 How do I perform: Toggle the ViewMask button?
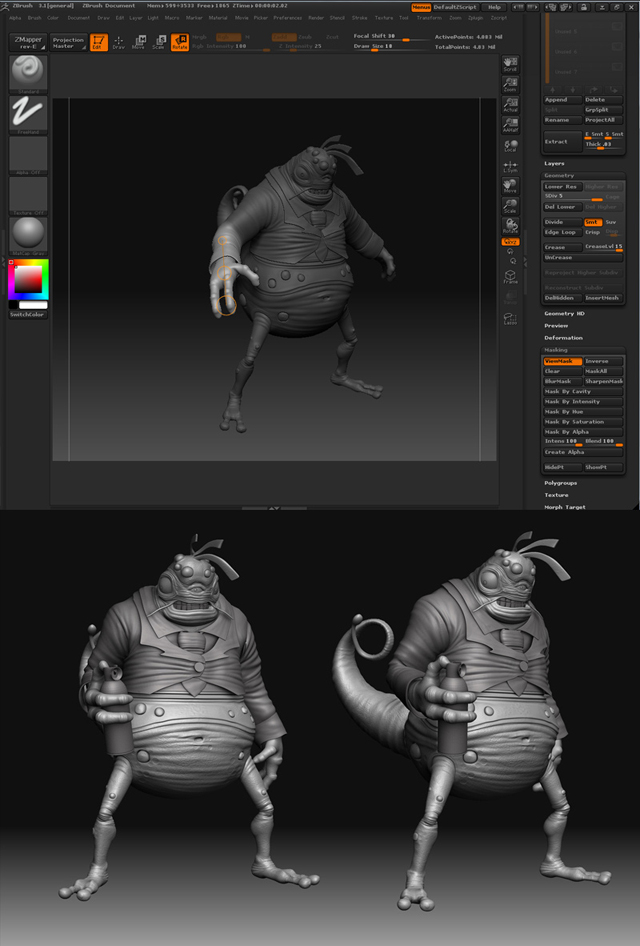(x=562, y=361)
